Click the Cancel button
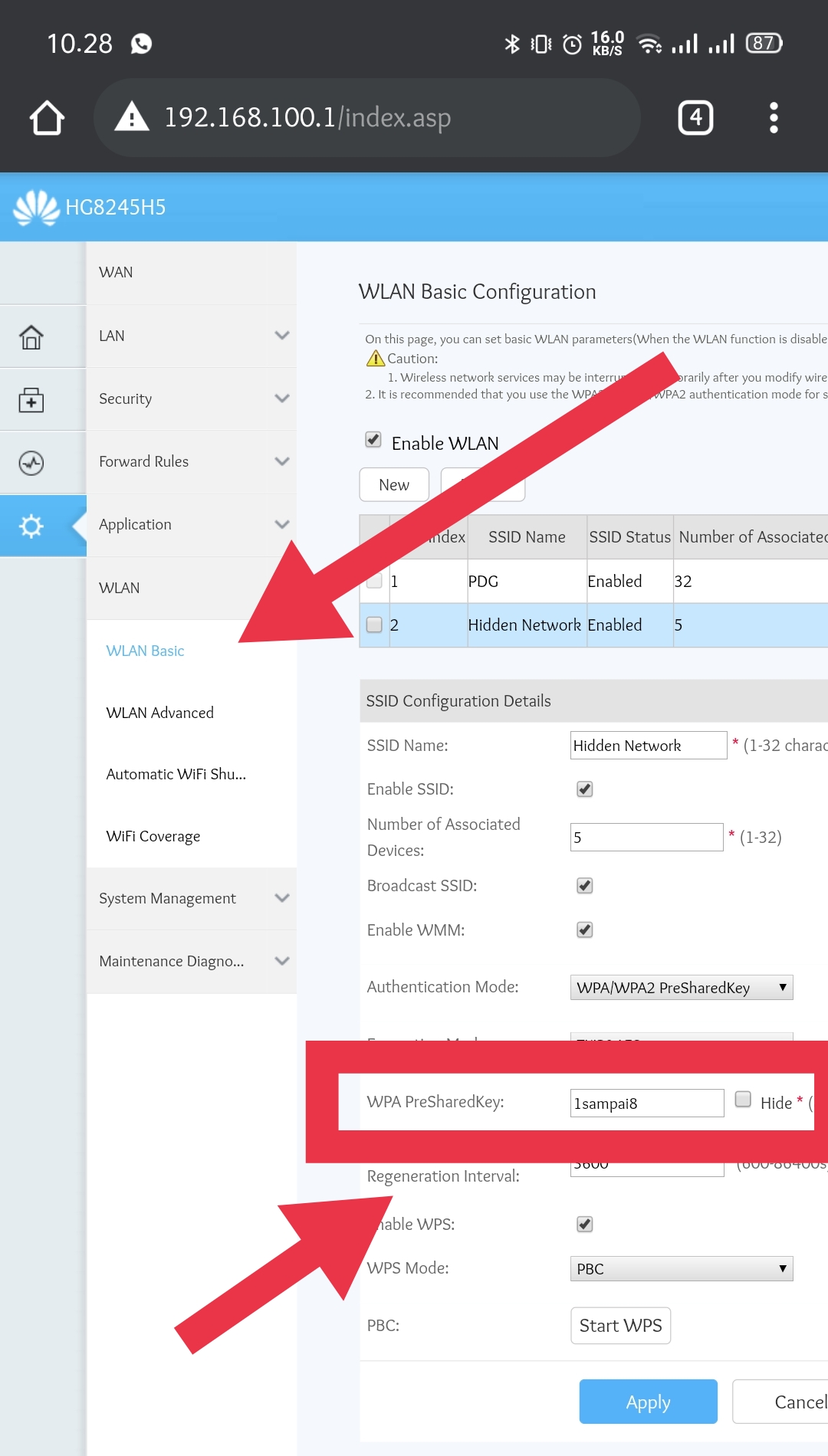 pyautogui.click(x=780, y=1402)
